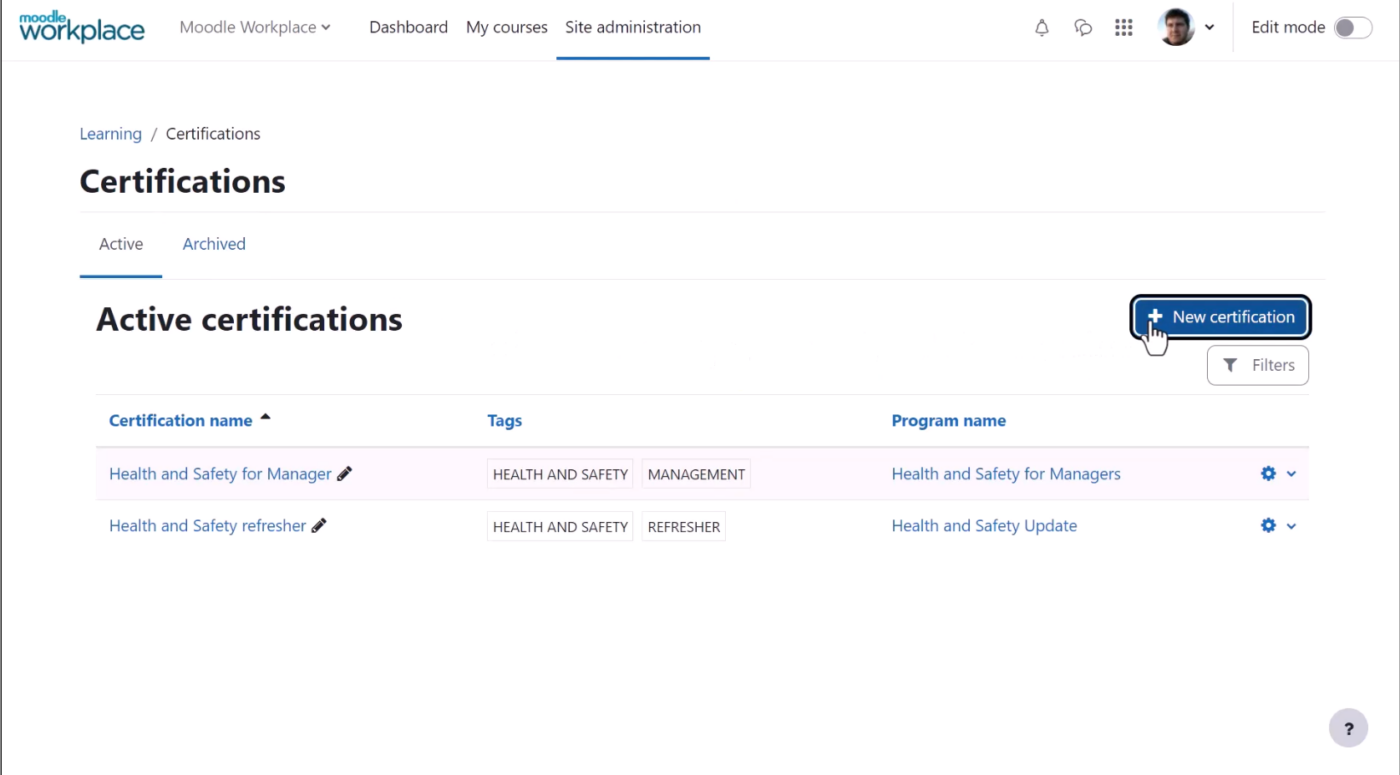
Task: Open the Filters panel
Action: 1257,364
